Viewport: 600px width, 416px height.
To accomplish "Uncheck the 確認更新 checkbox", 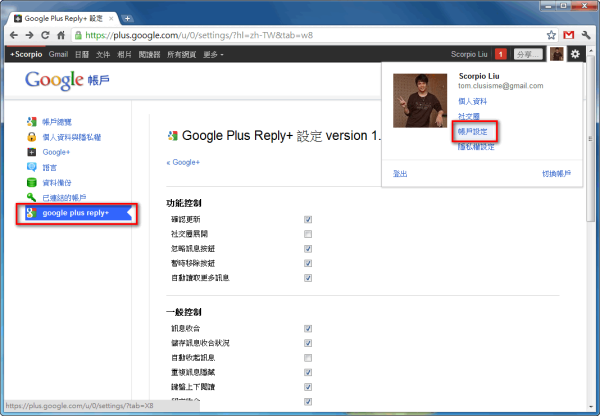I will pos(308,219).
